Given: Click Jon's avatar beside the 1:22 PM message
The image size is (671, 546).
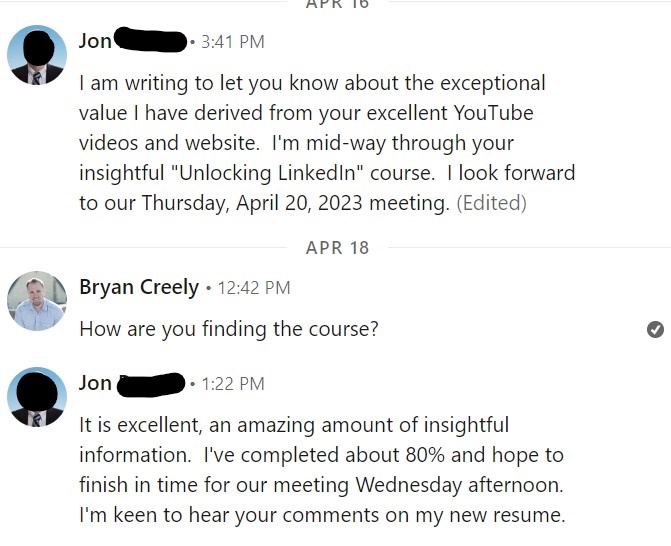Looking at the screenshot, I should point(37,397).
